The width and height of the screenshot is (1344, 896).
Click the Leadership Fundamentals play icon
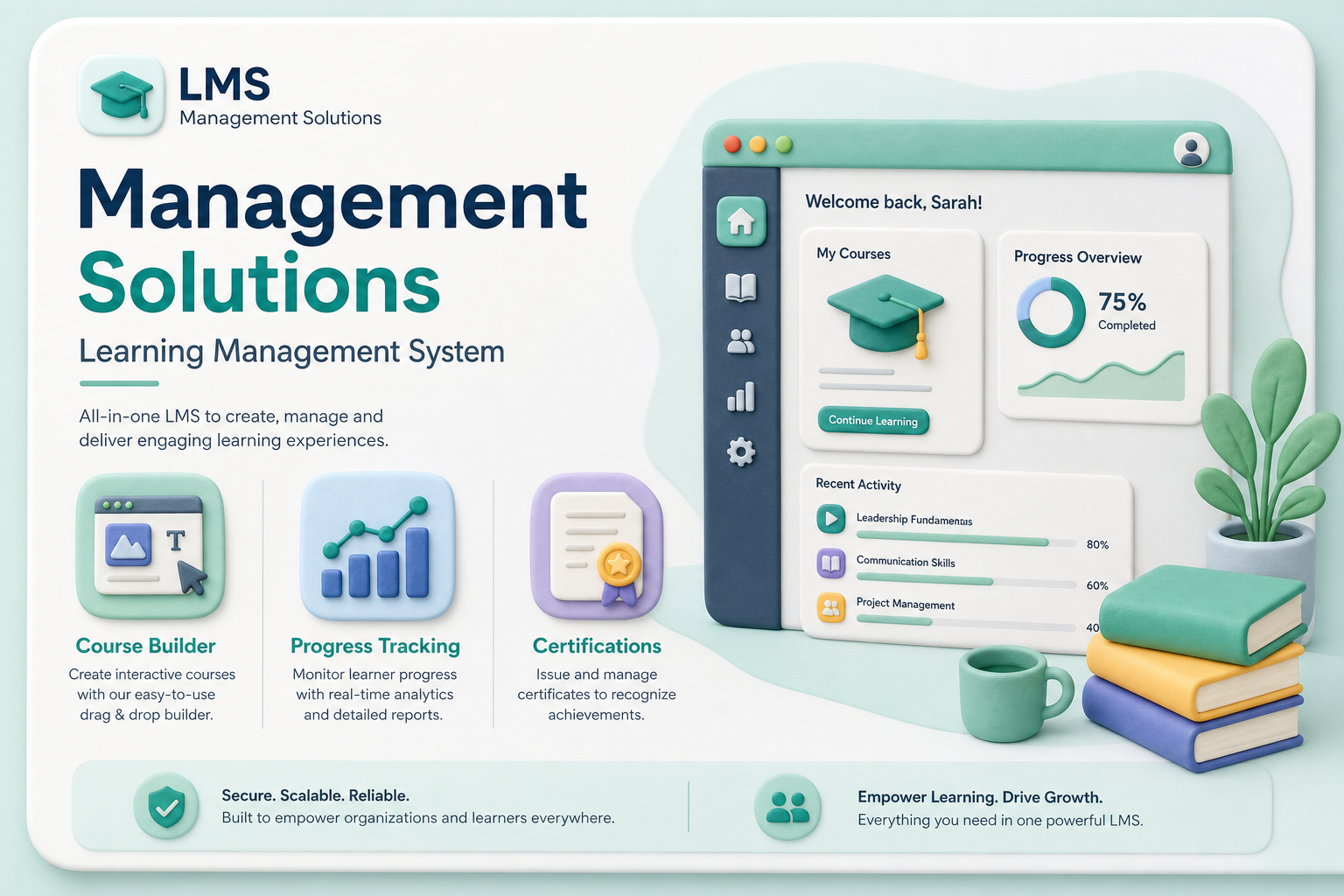pyautogui.click(x=830, y=519)
